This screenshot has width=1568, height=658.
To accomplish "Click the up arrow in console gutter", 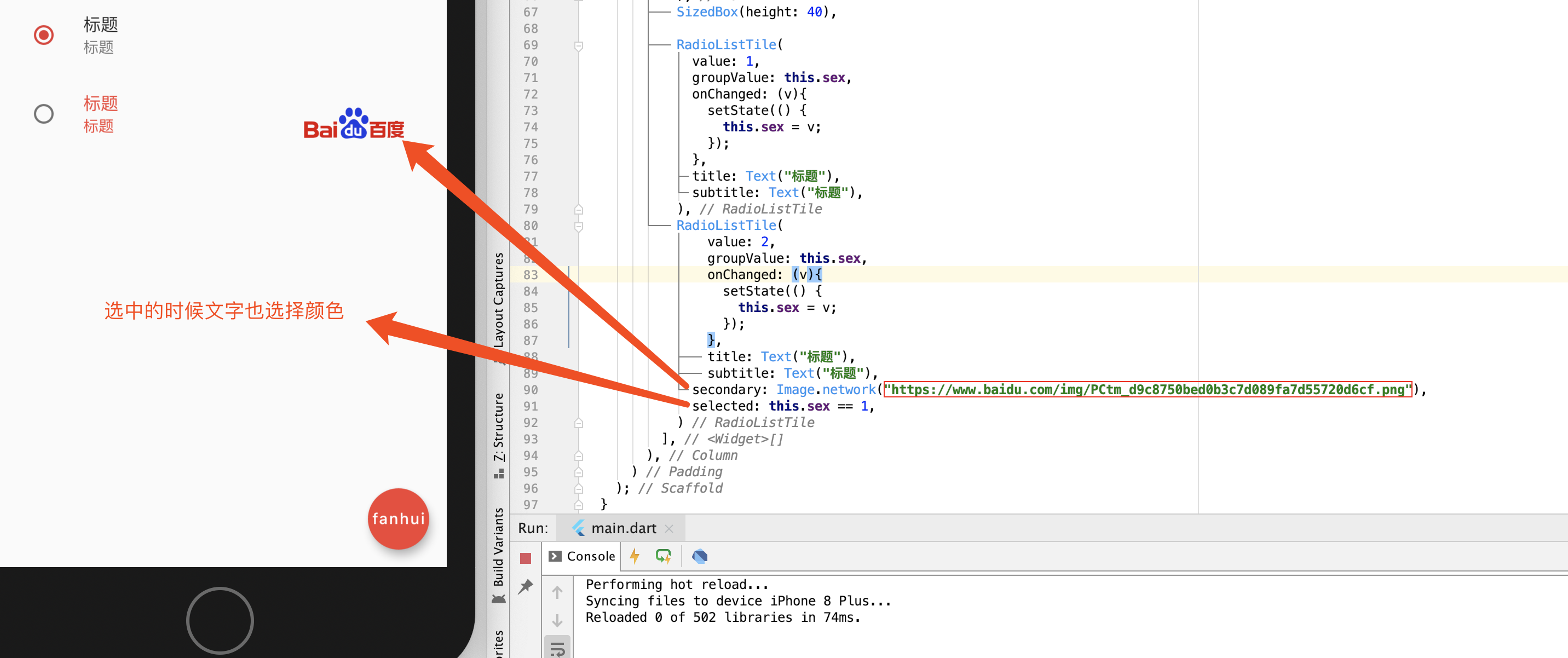I will 557,592.
